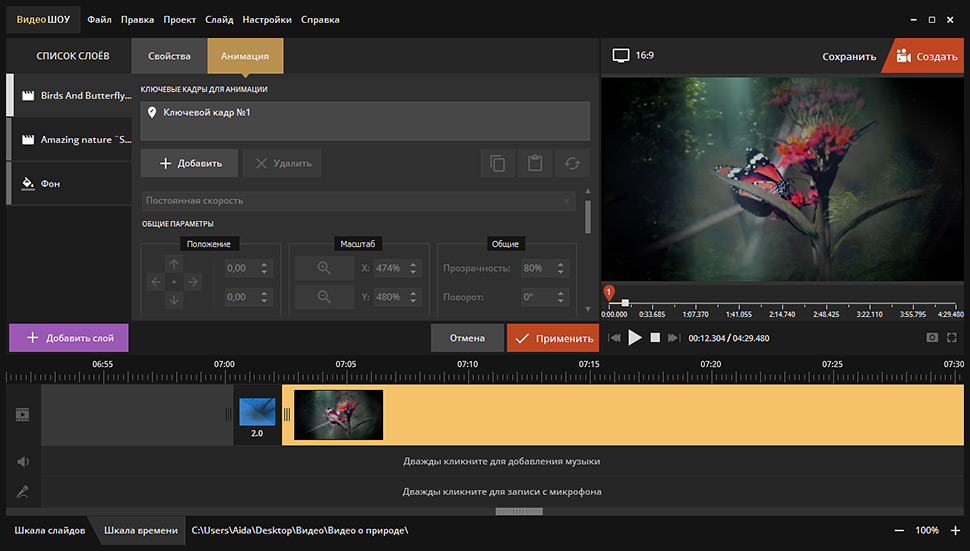Paste keyframe parameters icon
This screenshot has width=970, height=551.
(534, 163)
